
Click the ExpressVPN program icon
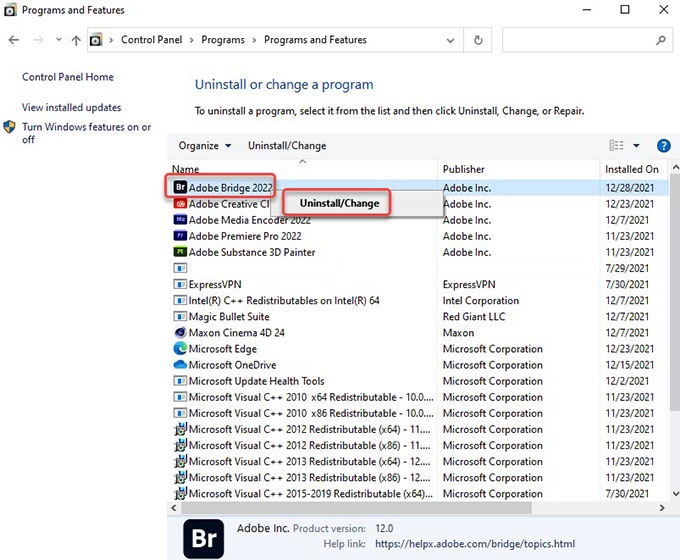point(180,284)
